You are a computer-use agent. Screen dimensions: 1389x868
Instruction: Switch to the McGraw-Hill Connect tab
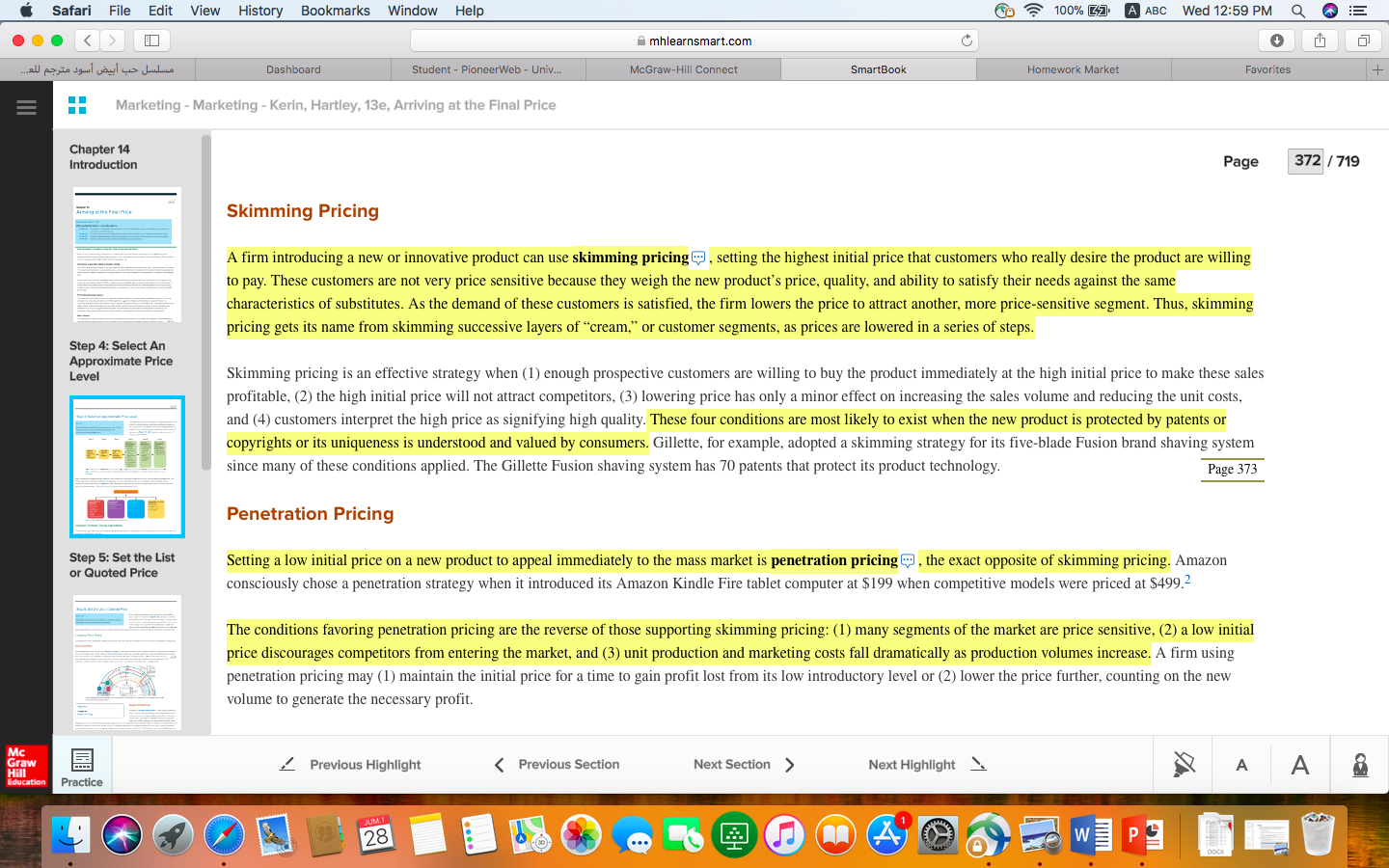pos(684,69)
